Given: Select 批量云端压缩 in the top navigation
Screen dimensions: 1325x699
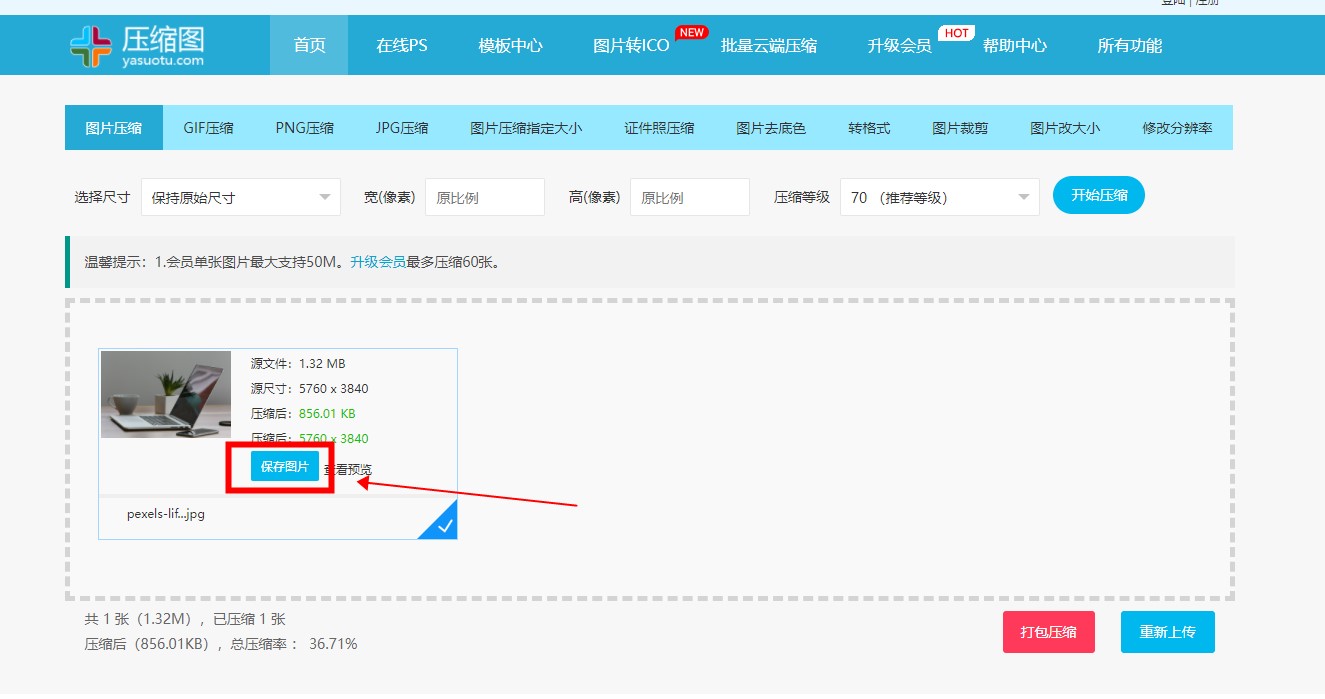Looking at the screenshot, I should point(768,46).
